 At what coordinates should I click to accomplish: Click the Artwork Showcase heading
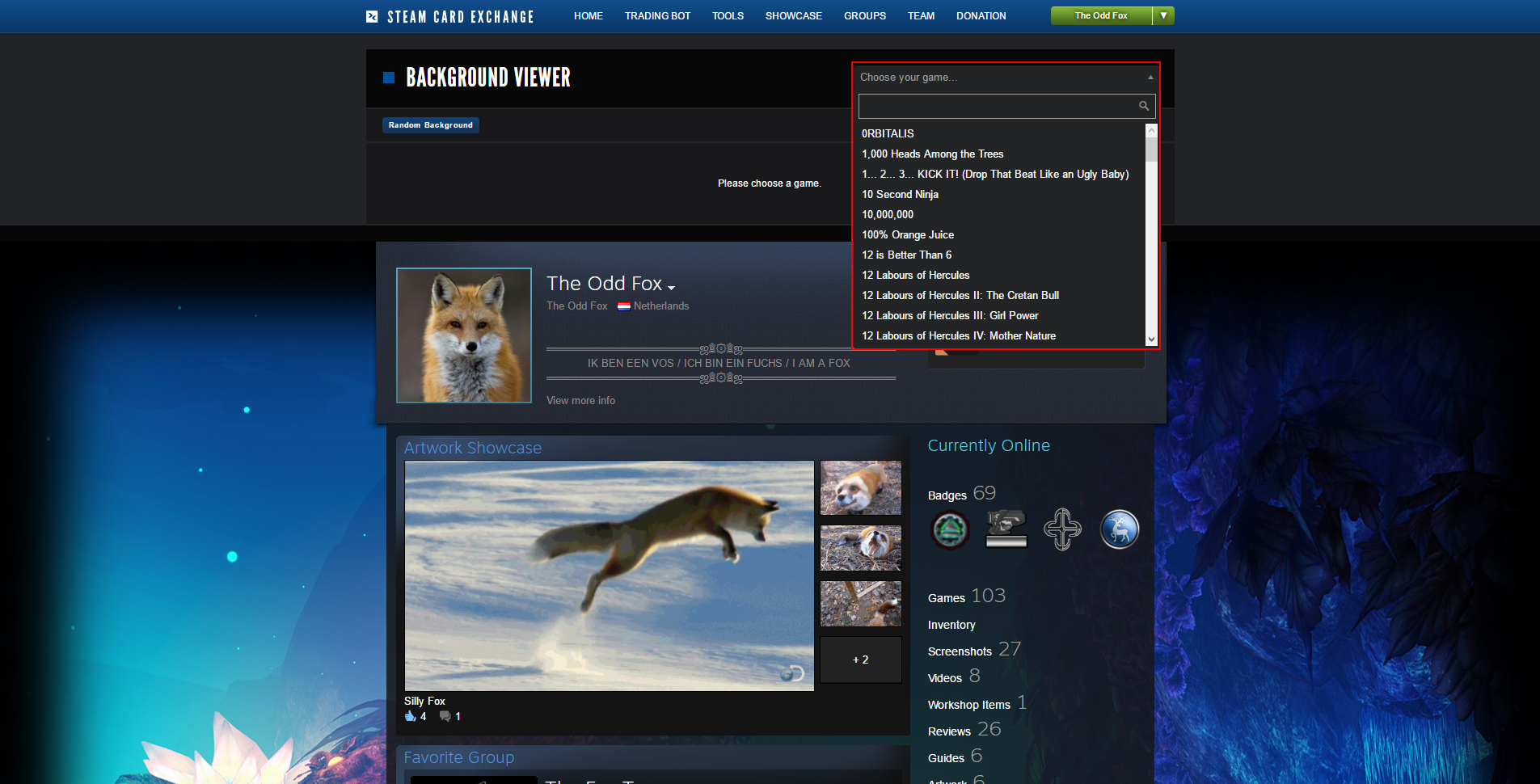click(473, 448)
